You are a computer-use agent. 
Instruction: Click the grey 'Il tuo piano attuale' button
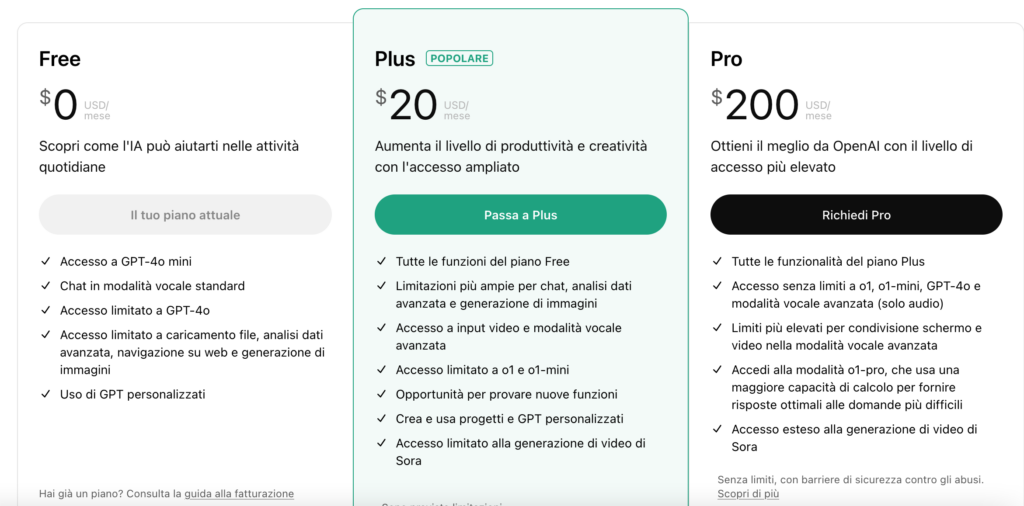[x=185, y=215]
